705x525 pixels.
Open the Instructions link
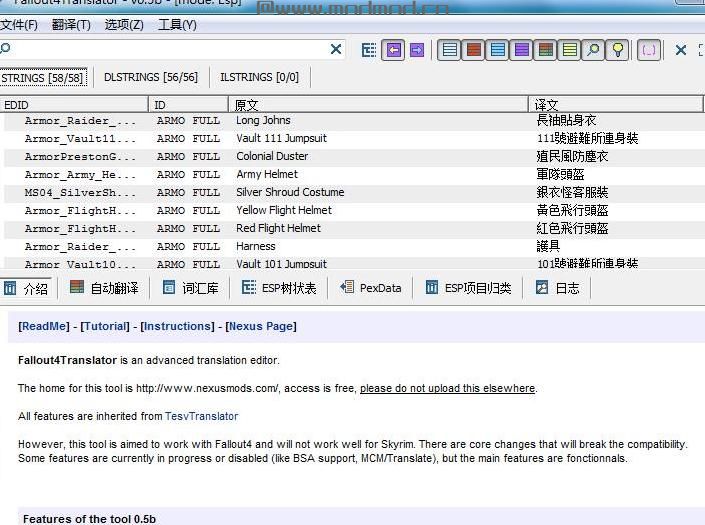178,326
